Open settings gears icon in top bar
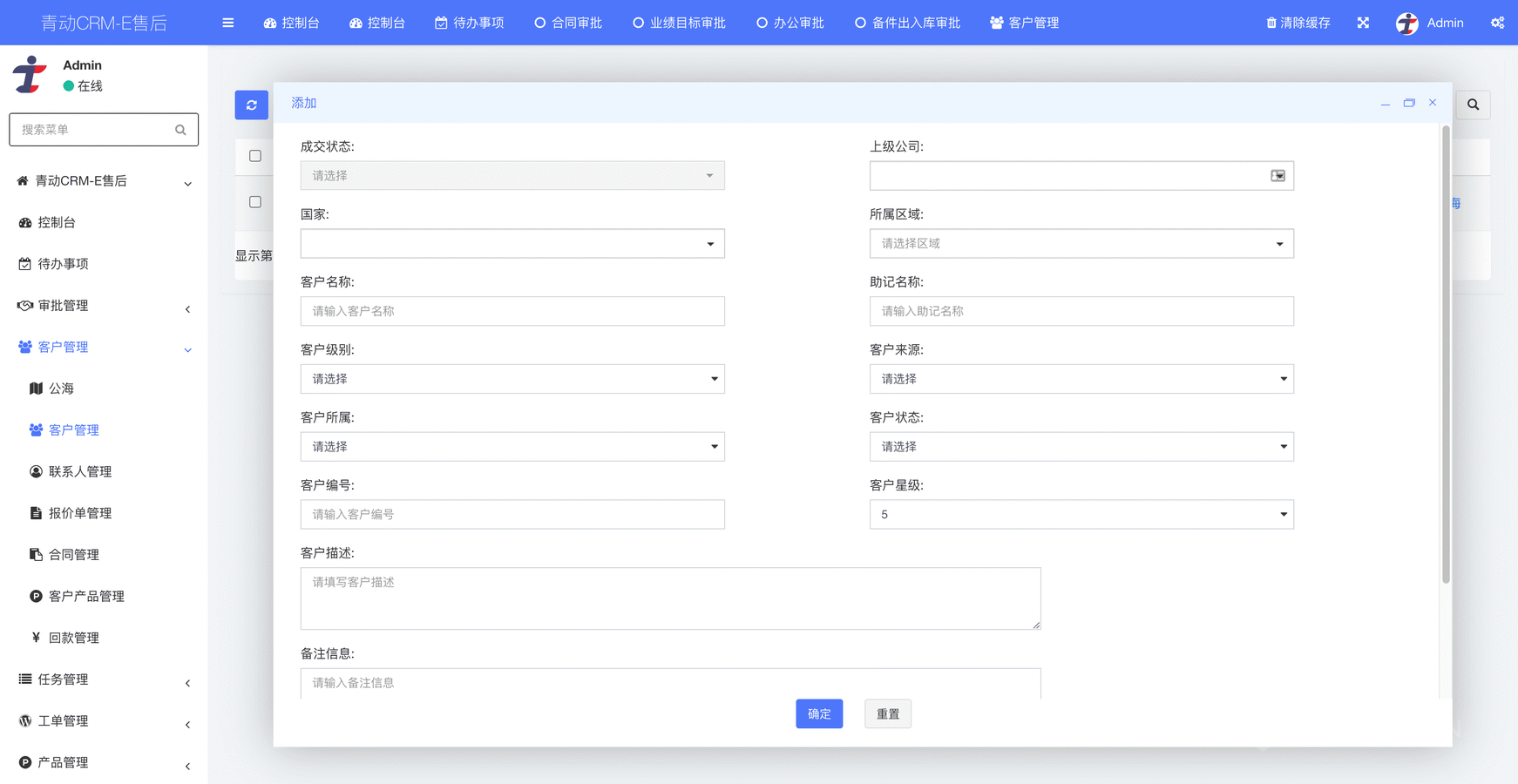 (x=1497, y=23)
